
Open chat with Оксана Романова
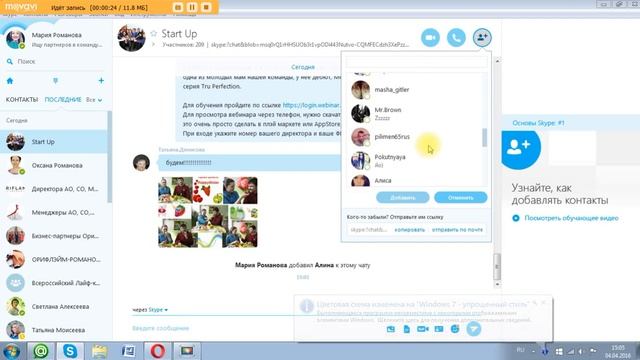[x=54, y=165]
